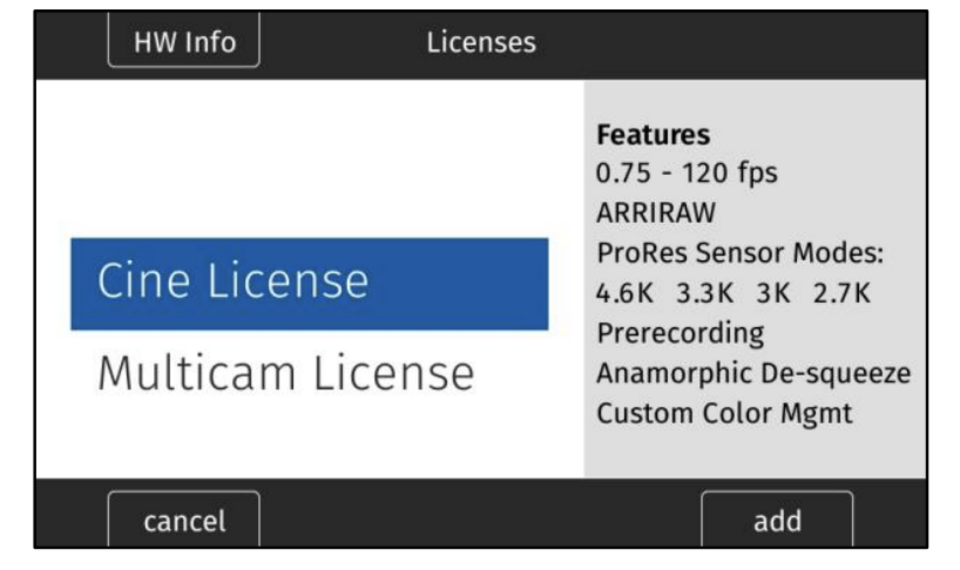Click the 0.75 - 120 fps feature line
Image resolution: width=960 pixels, height=570 pixels.
pos(686,174)
